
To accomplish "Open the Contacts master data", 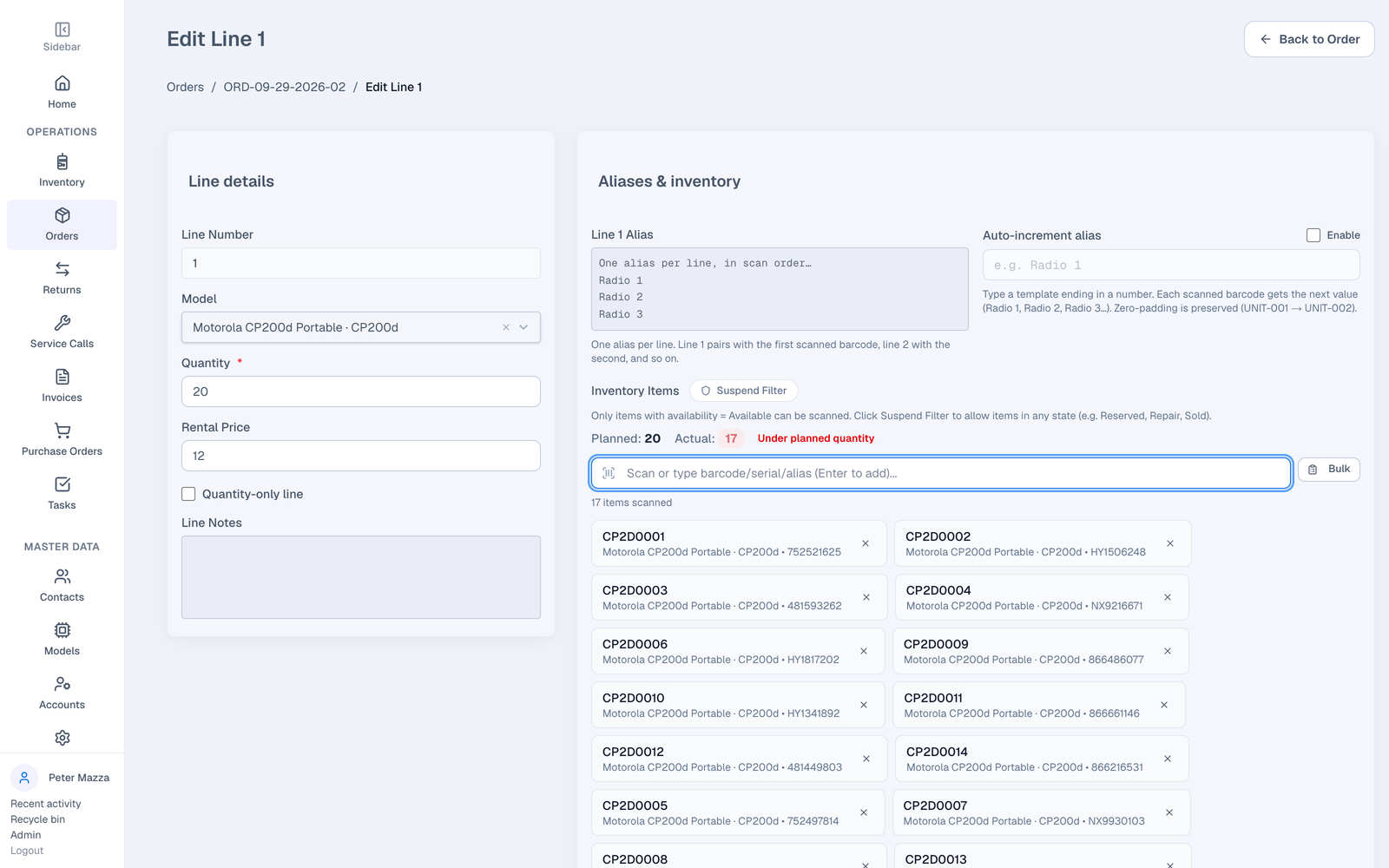I will click(x=63, y=586).
